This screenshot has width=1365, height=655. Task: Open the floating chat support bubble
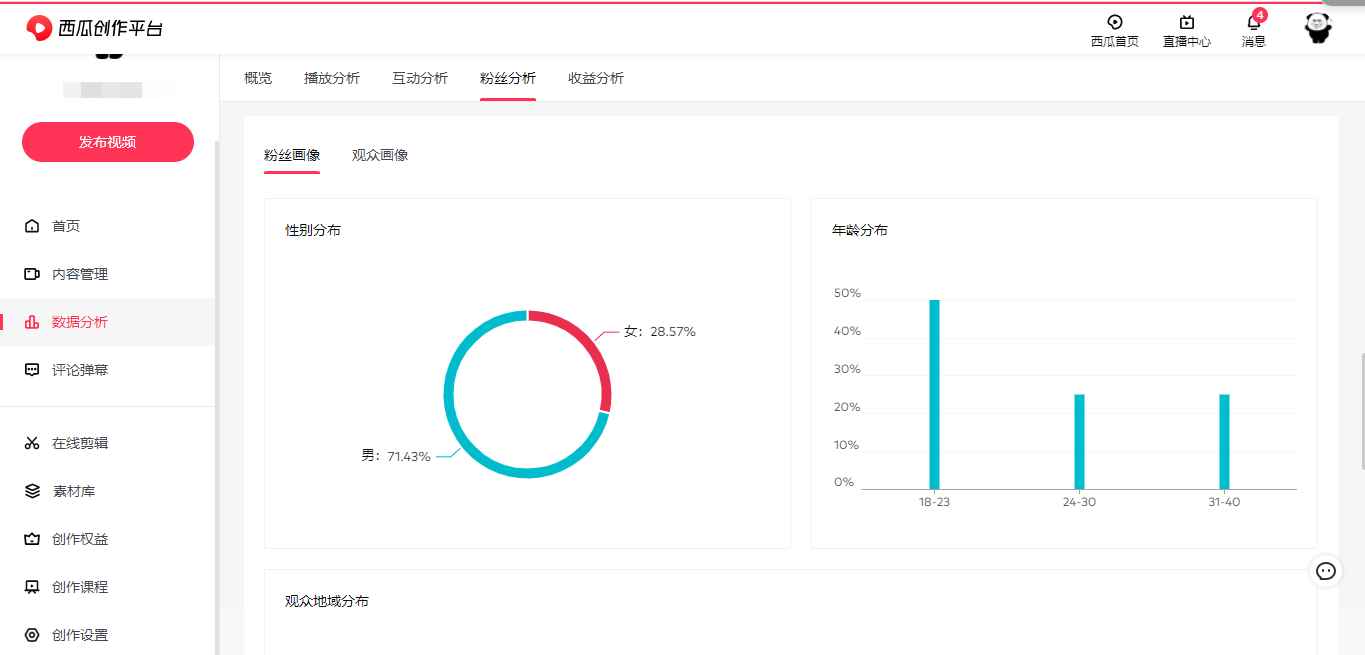point(1326,571)
